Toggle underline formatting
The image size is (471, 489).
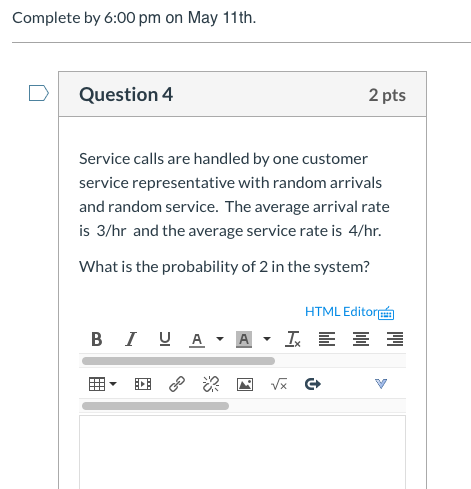(165, 339)
